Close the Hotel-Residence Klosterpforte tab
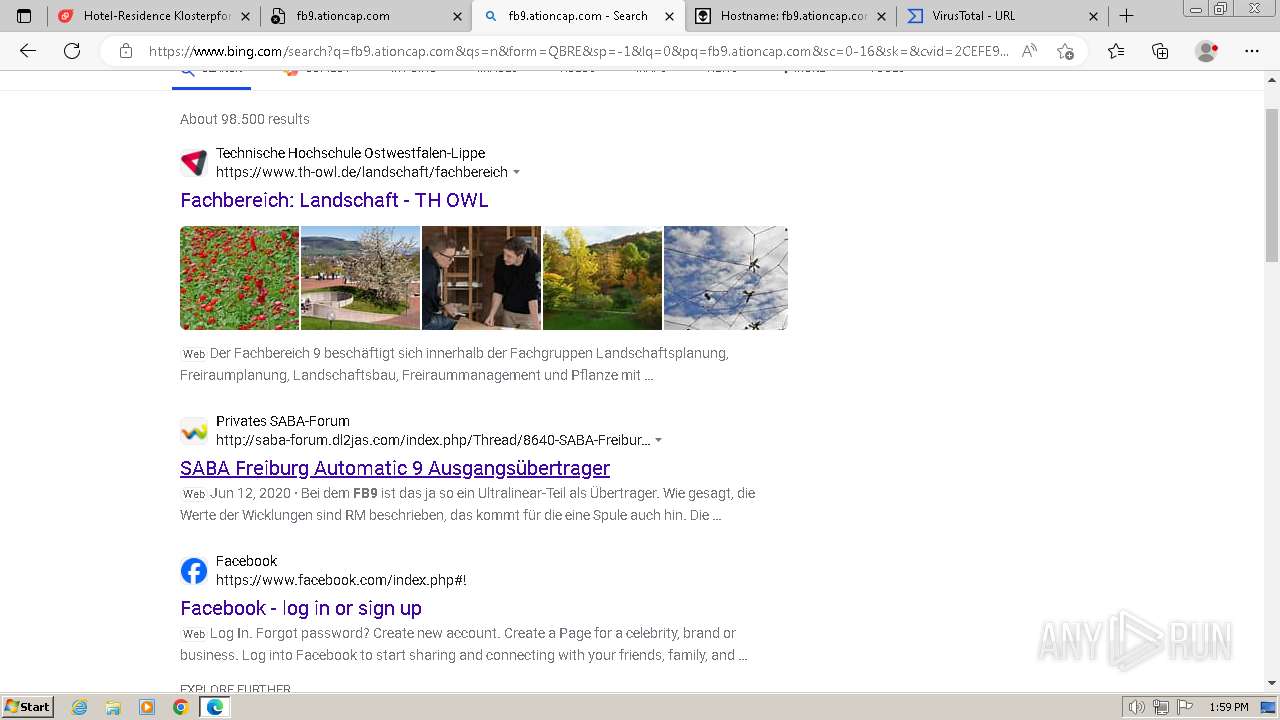Viewport: 1280px width, 720px height. [x=246, y=16]
